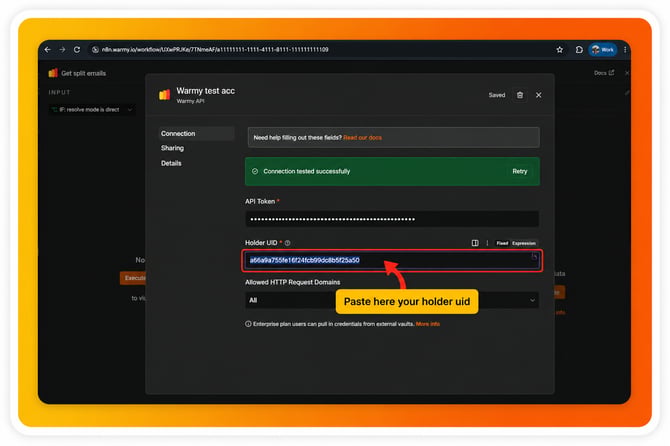
Task: Click the Get split emails node title
Action: coord(83,73)
